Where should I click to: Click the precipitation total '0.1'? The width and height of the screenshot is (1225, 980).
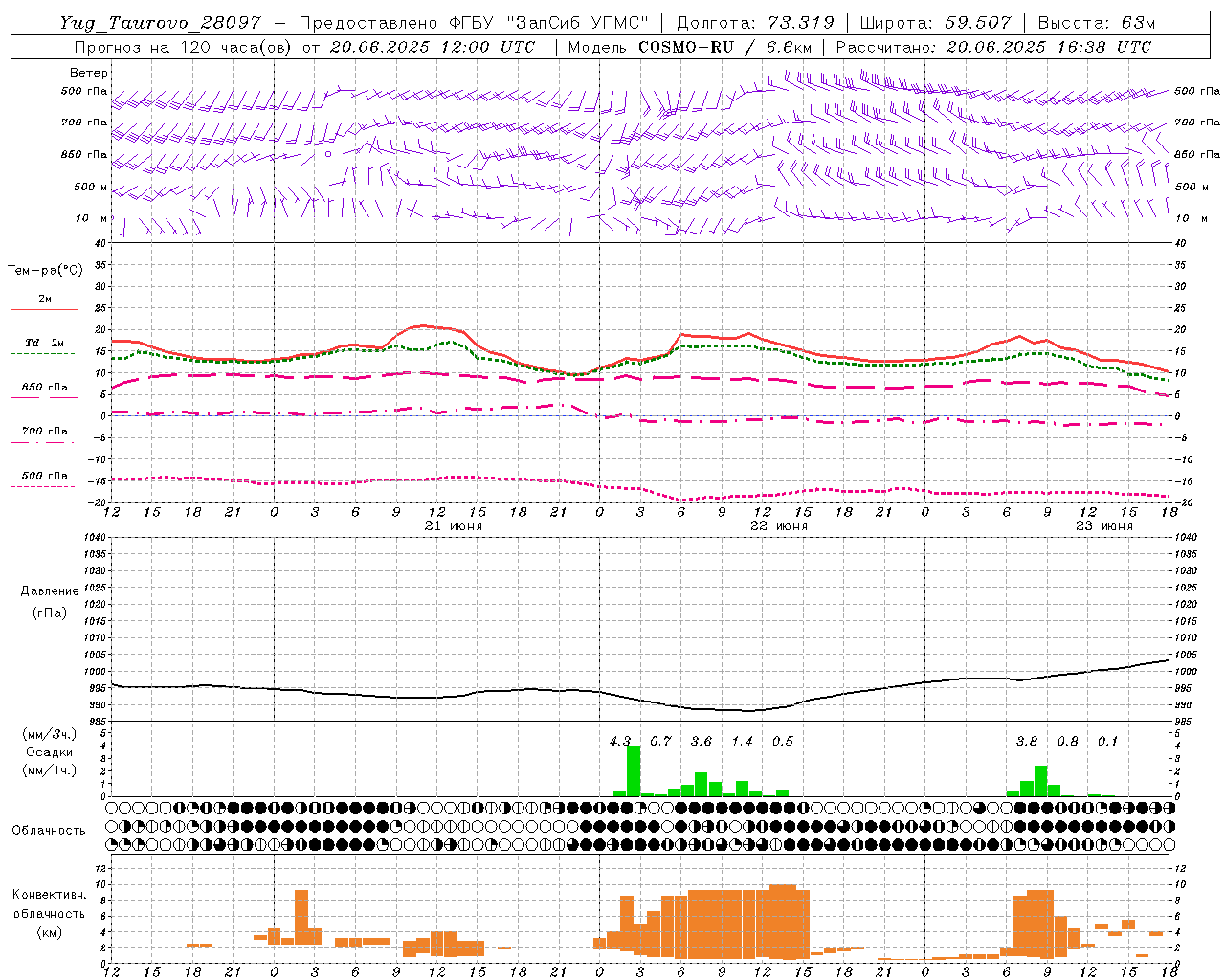point(1107,741)
